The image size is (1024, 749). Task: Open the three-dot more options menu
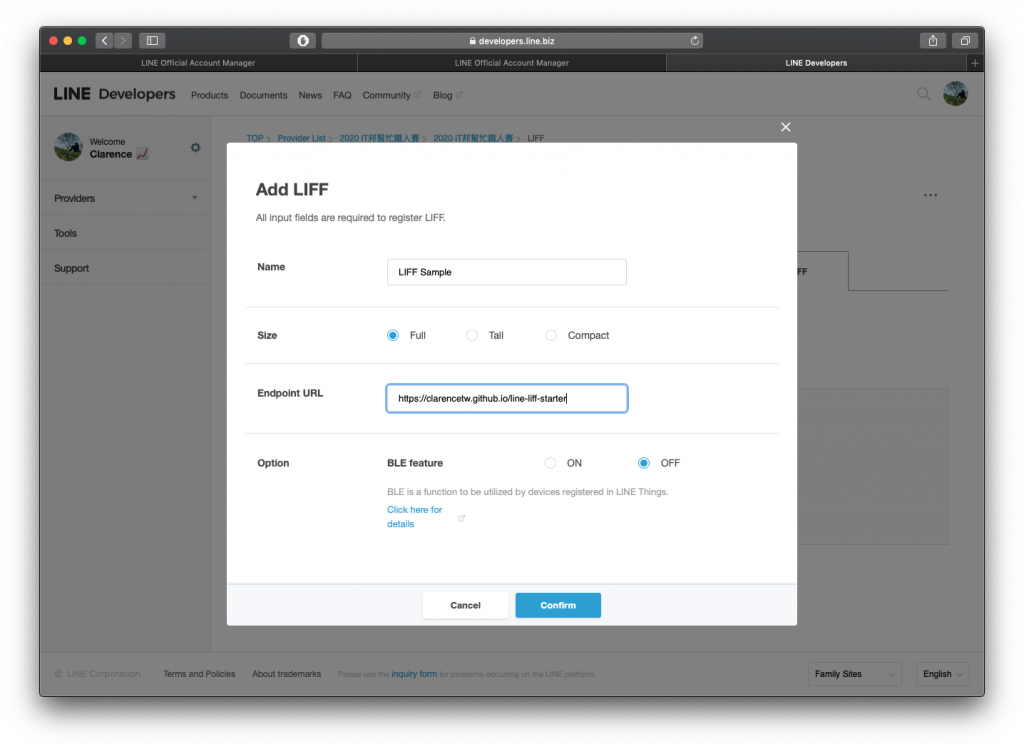931,195
